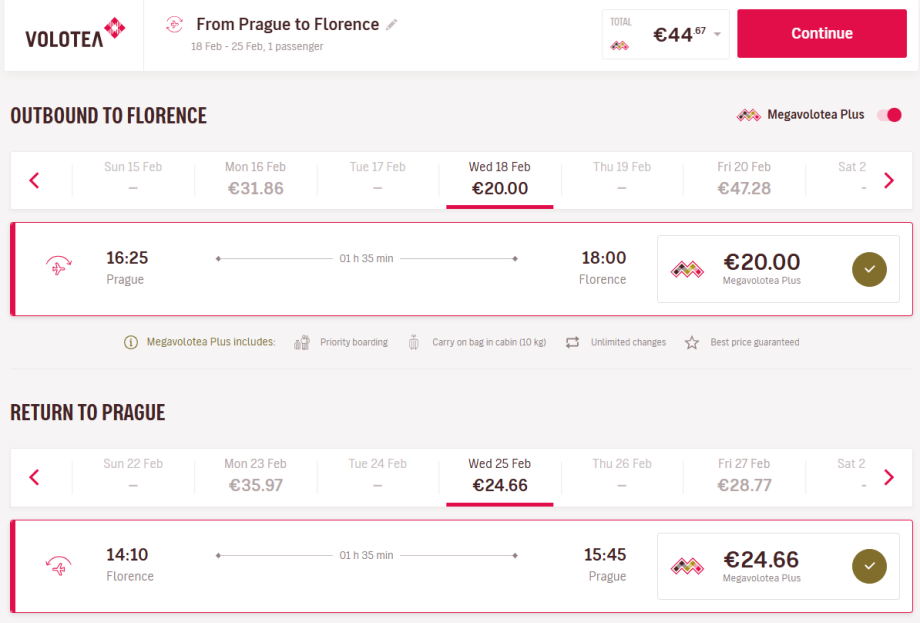This screenshot has width=920, height=623.
Task: Click the outbound flight departure plane icon
Action: 58,268
